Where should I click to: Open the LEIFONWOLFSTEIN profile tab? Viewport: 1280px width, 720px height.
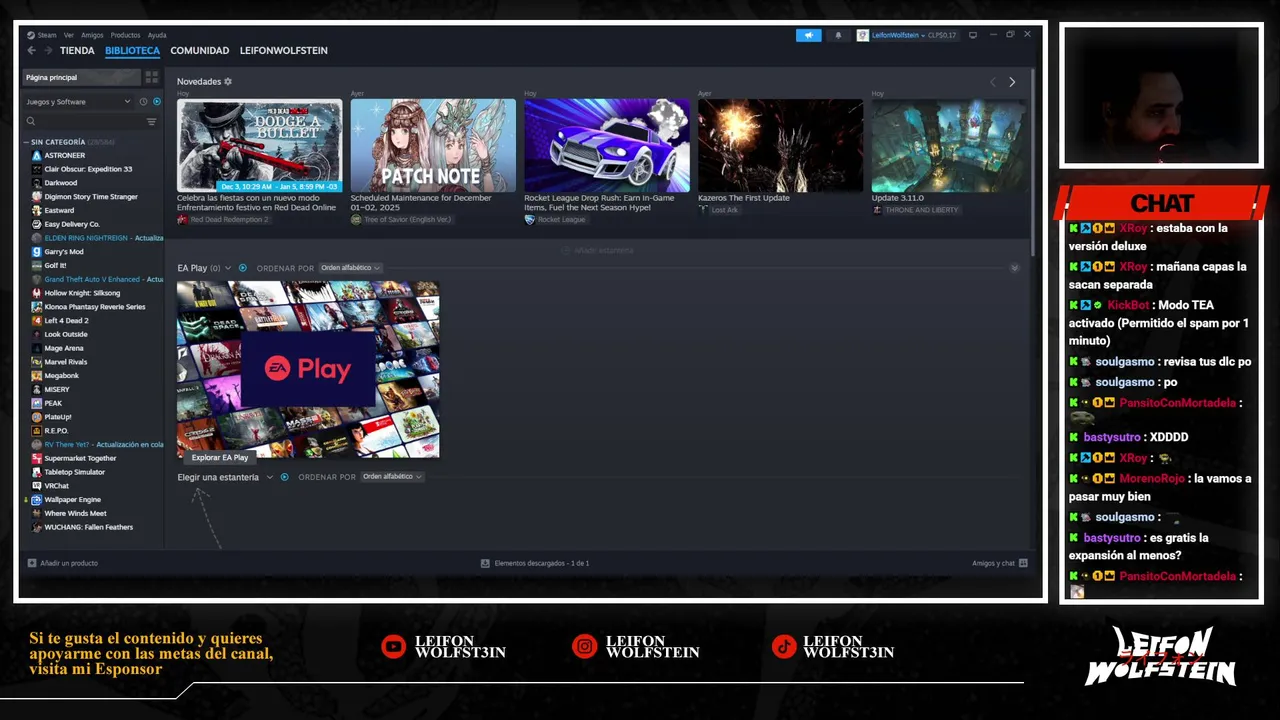[283, 50]
